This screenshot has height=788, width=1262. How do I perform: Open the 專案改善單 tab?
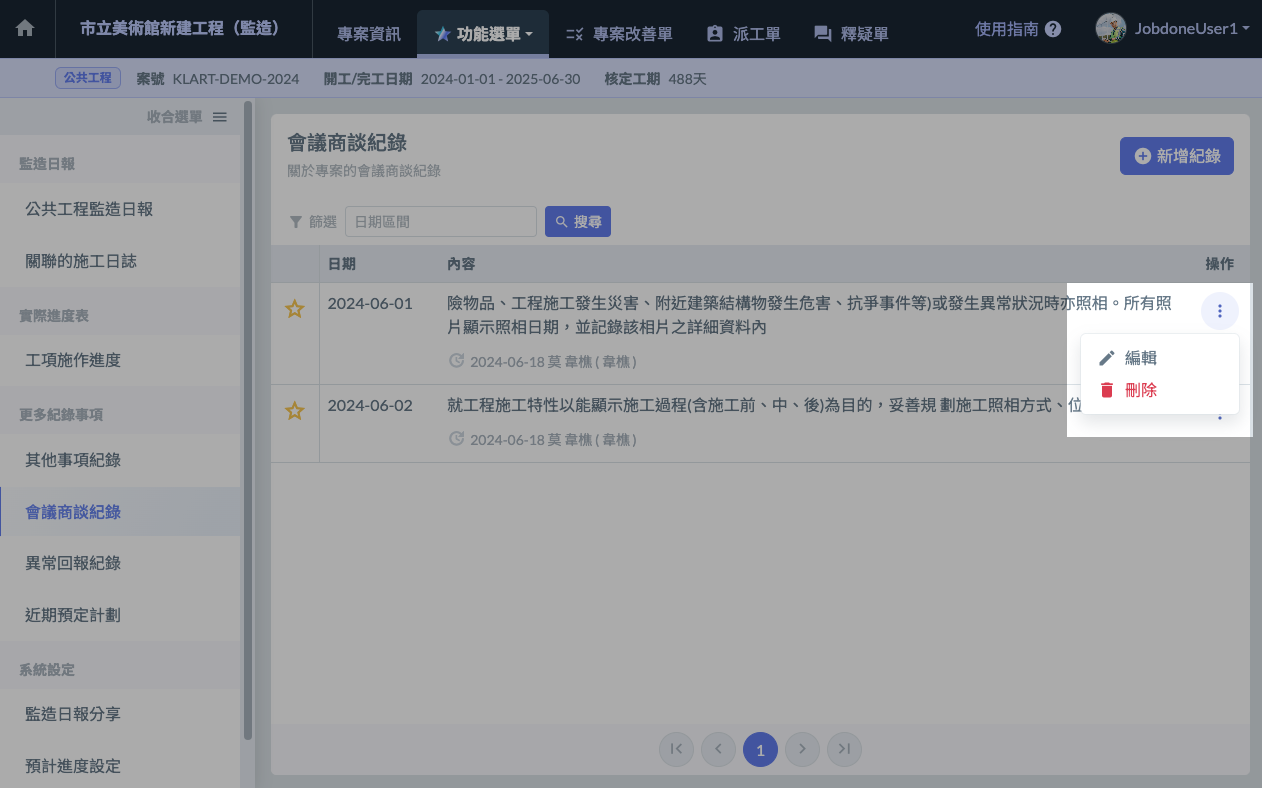coord(618,34)
